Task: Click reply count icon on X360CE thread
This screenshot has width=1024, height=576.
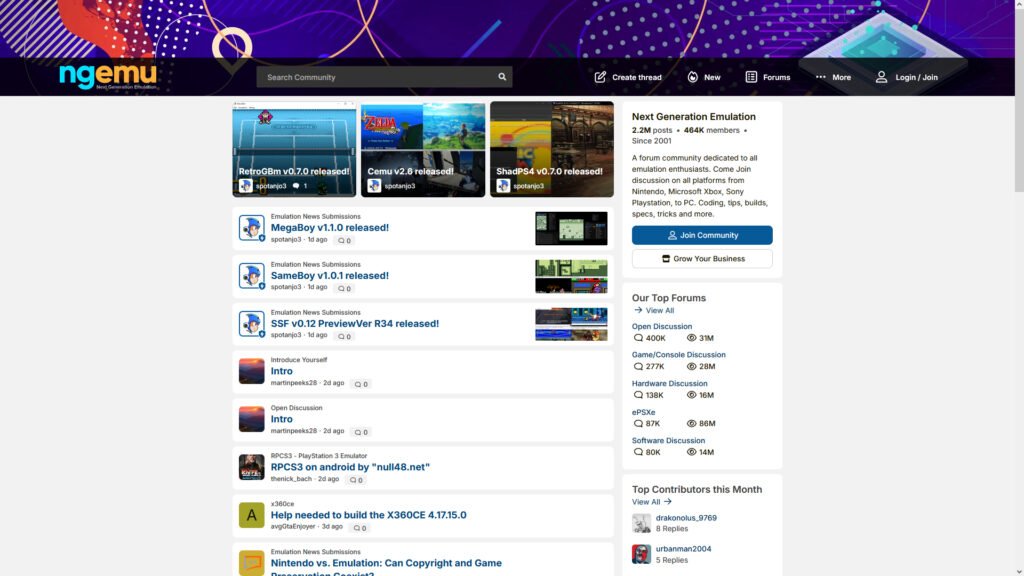Action: [x=357, y=528]
